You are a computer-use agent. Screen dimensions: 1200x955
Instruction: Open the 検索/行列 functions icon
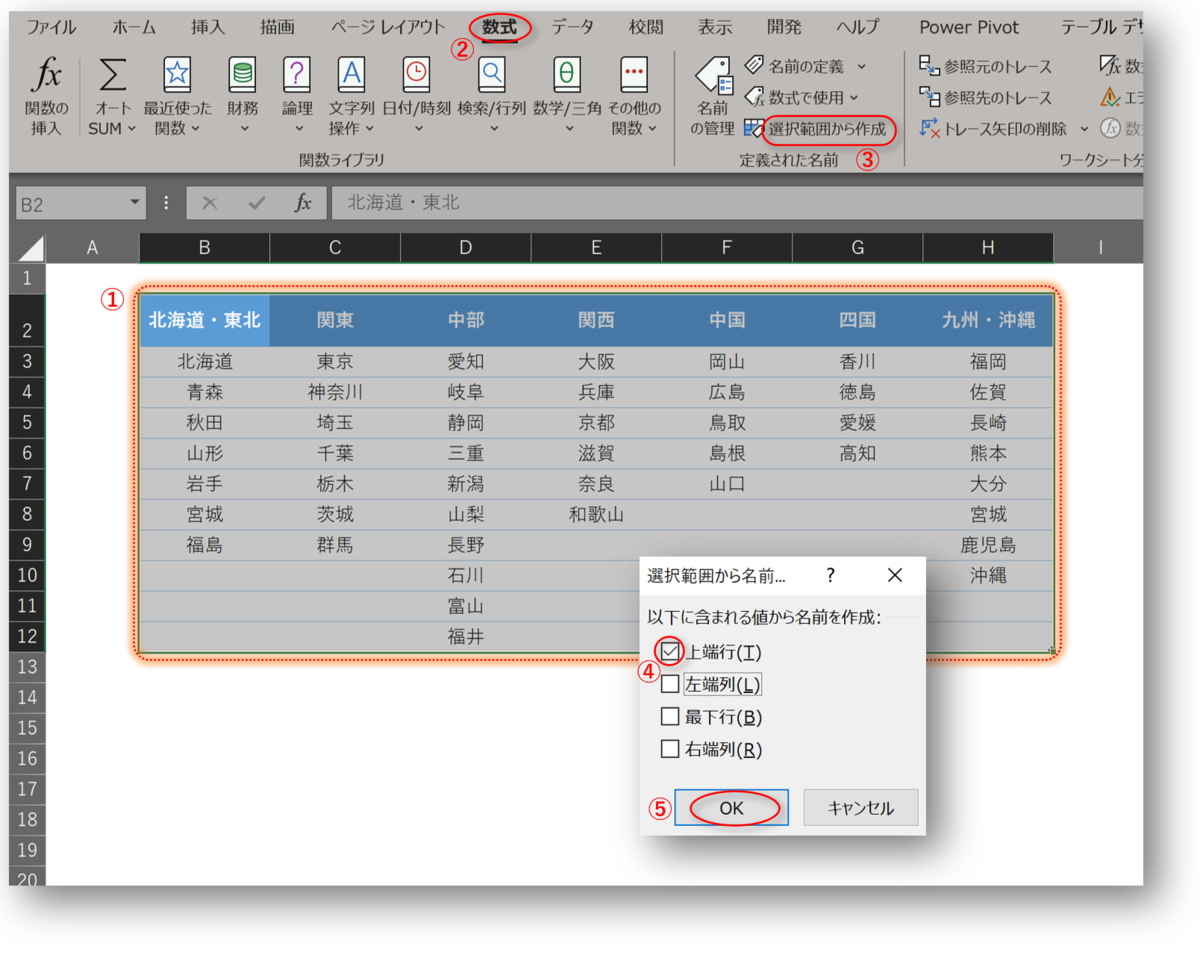(492, 75)
